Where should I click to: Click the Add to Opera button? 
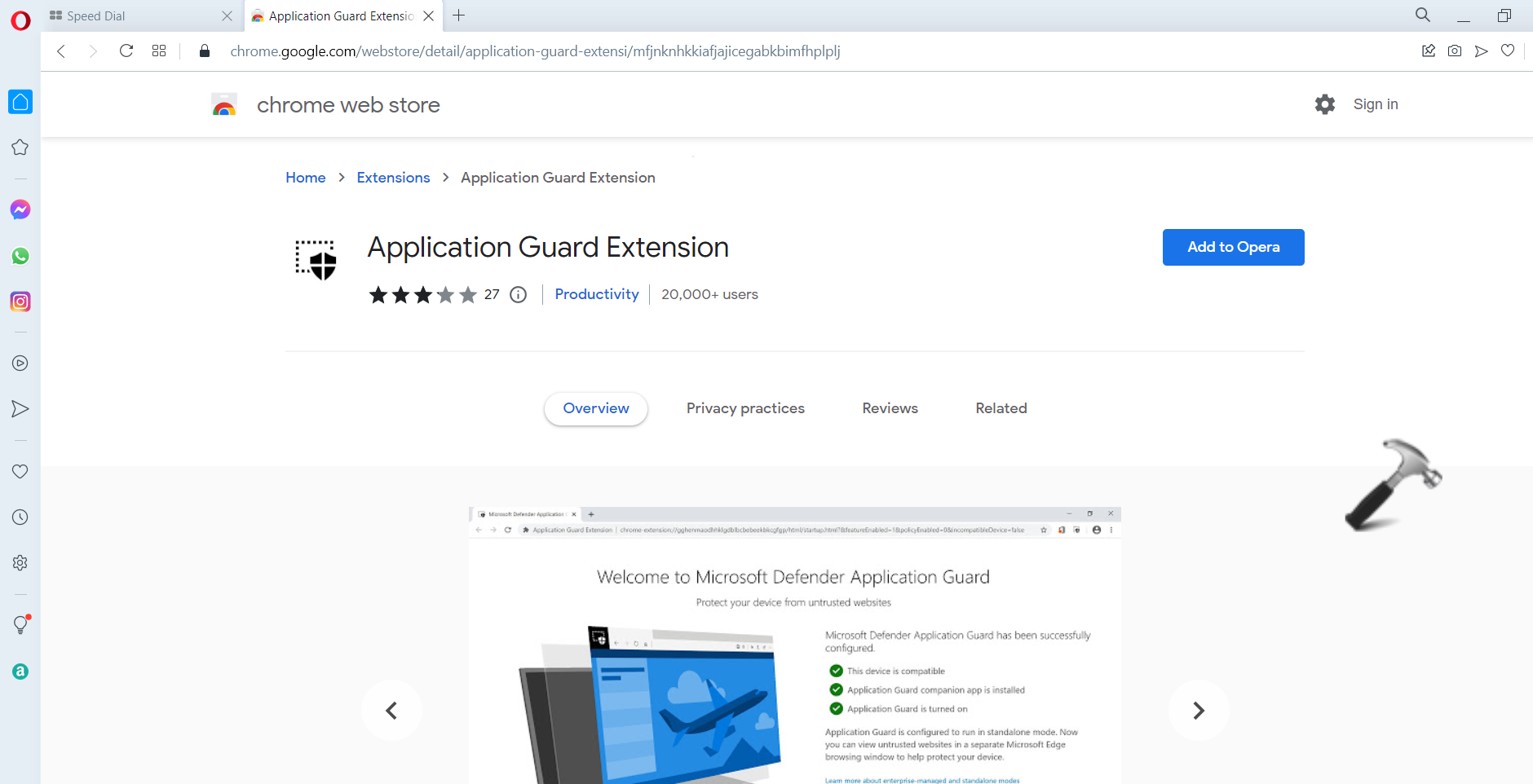pyautogui.click(x=1233, y=247)
